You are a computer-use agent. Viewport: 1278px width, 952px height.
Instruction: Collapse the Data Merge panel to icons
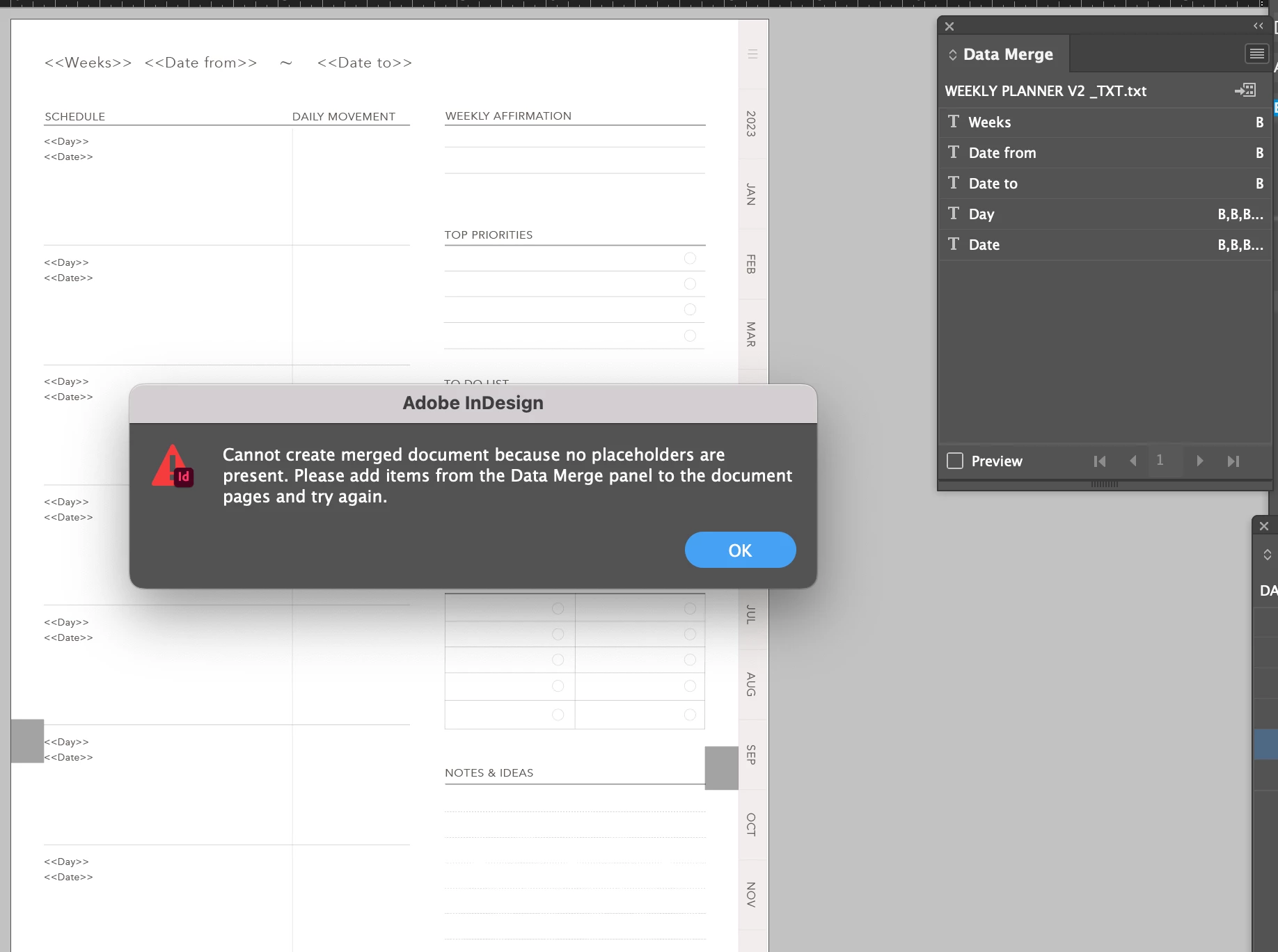pos(1258,26)
